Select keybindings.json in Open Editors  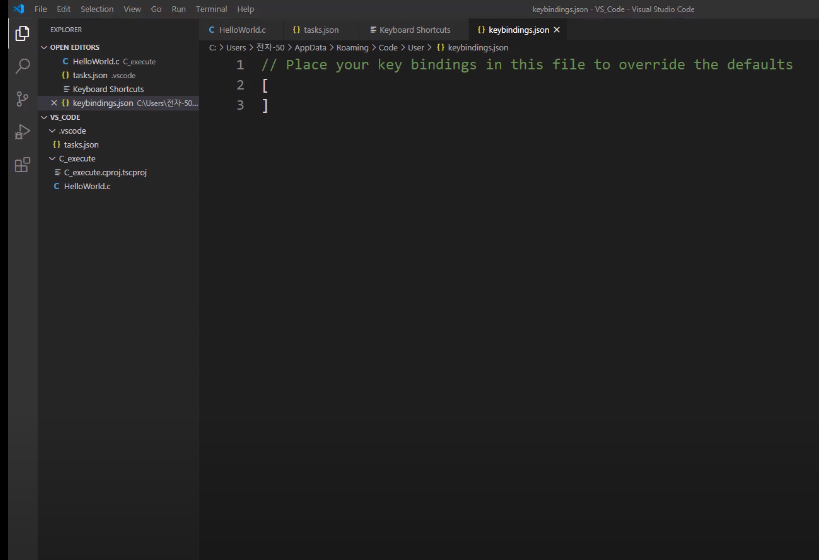pyautogui.click(x=119, y=103)
